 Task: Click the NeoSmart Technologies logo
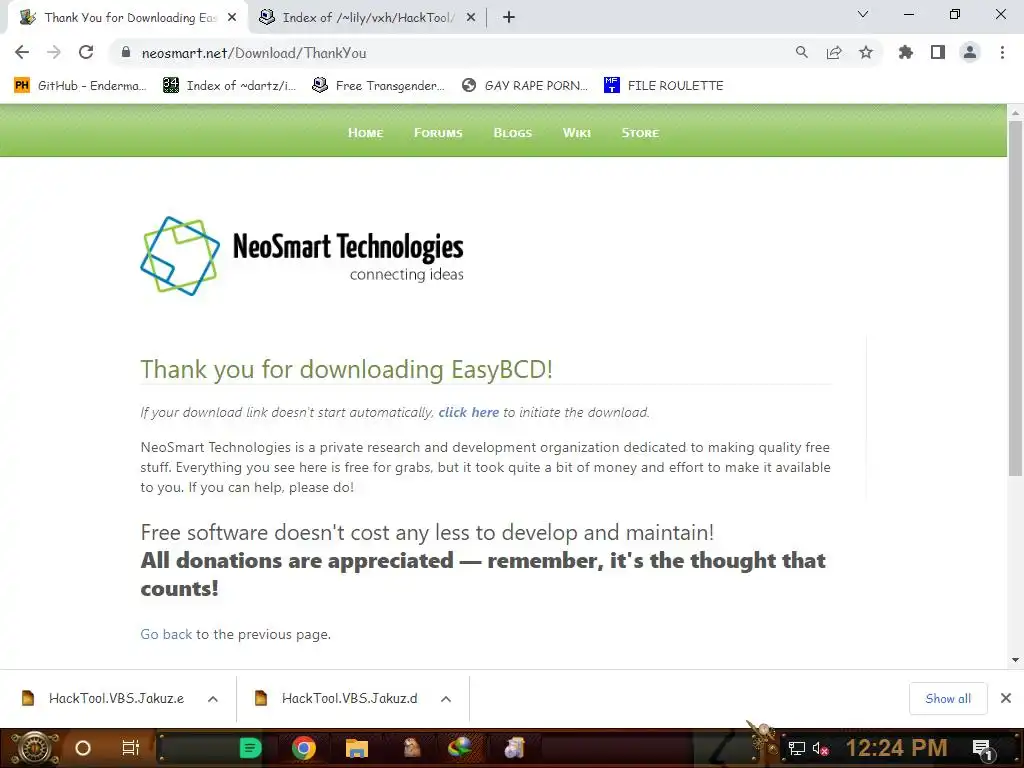click(x=302, y=256)
